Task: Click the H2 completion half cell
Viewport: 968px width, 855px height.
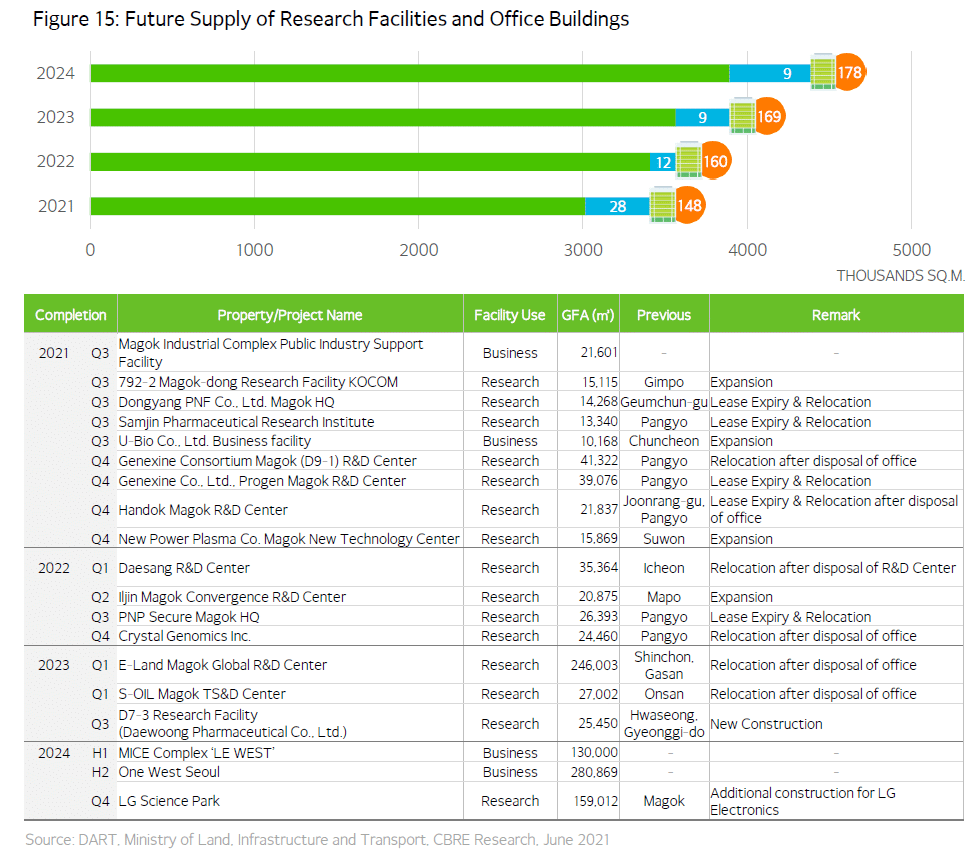Action: [x=100, y=772]
